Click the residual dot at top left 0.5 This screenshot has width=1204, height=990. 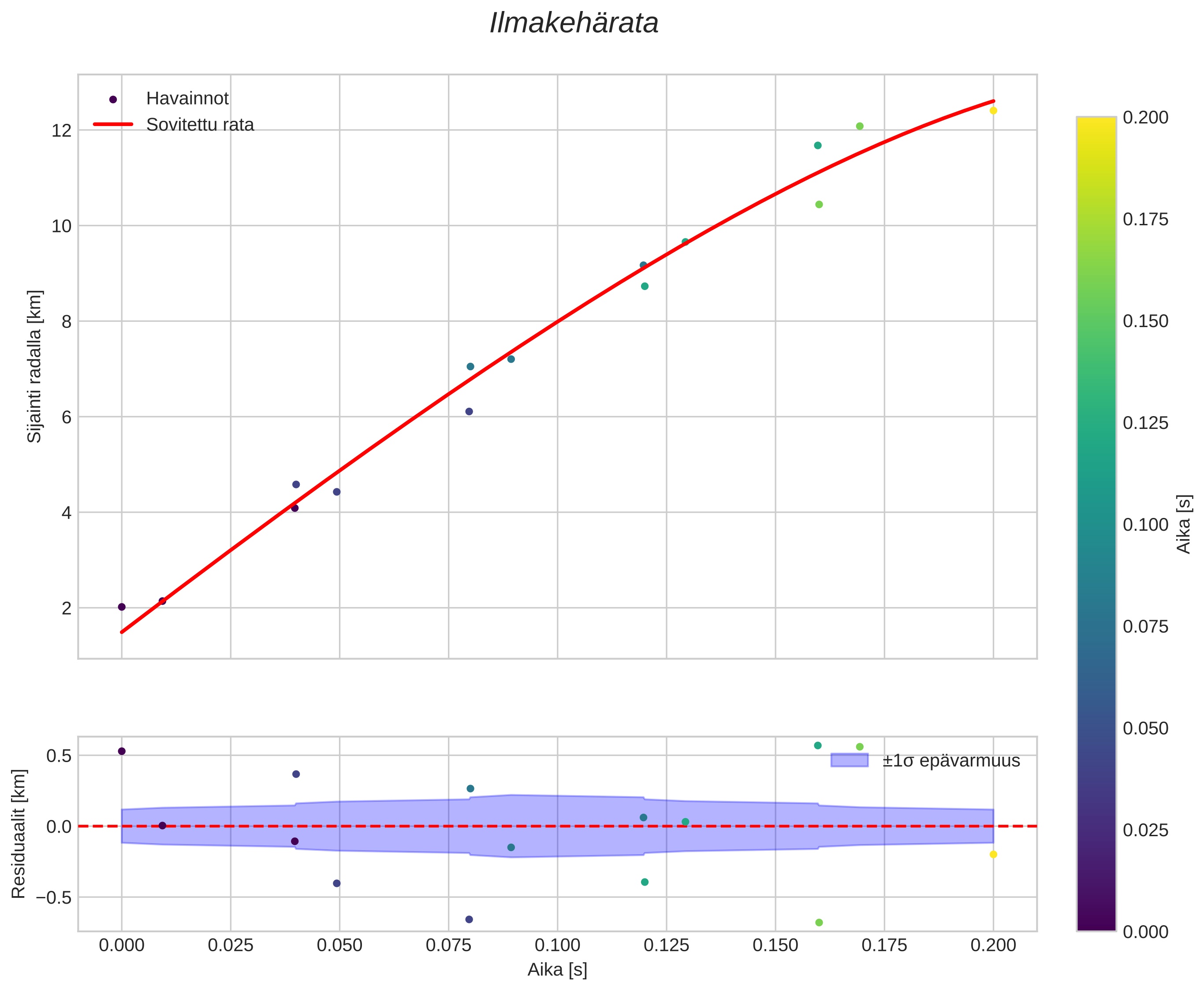click(x=122, y=751)
